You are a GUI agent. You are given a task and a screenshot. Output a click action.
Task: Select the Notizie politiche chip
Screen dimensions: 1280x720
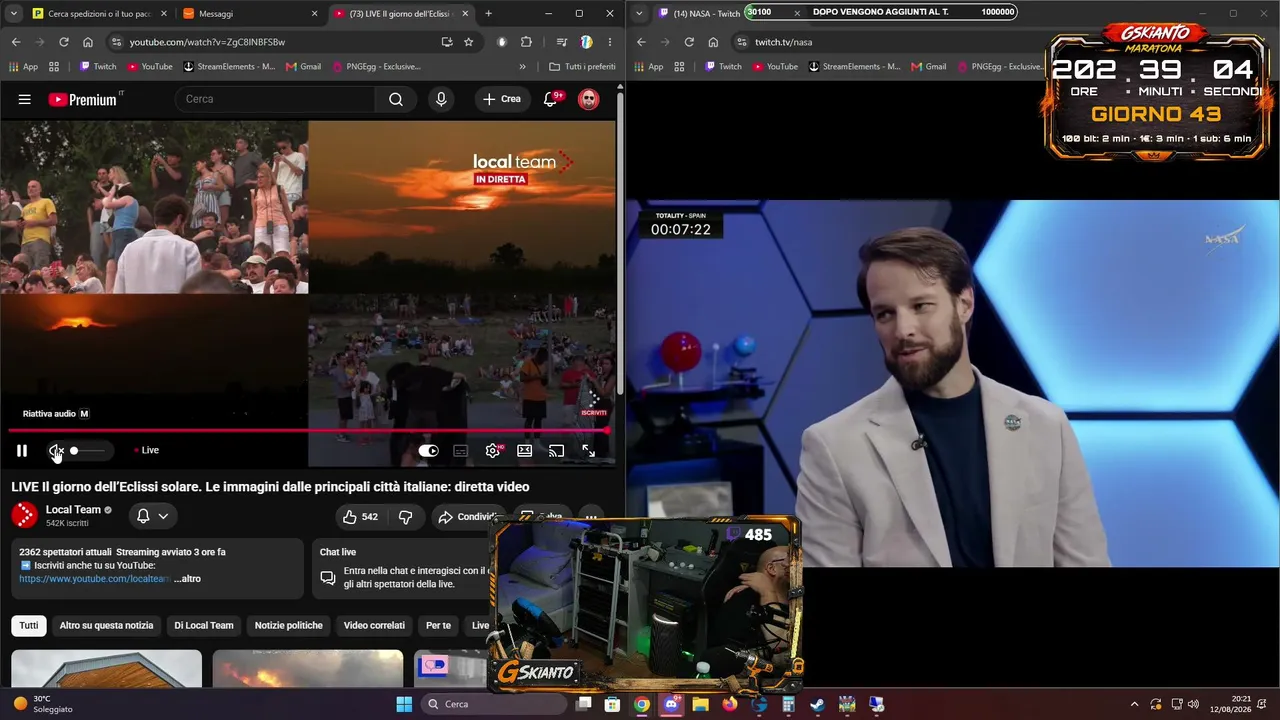(289, 626)
